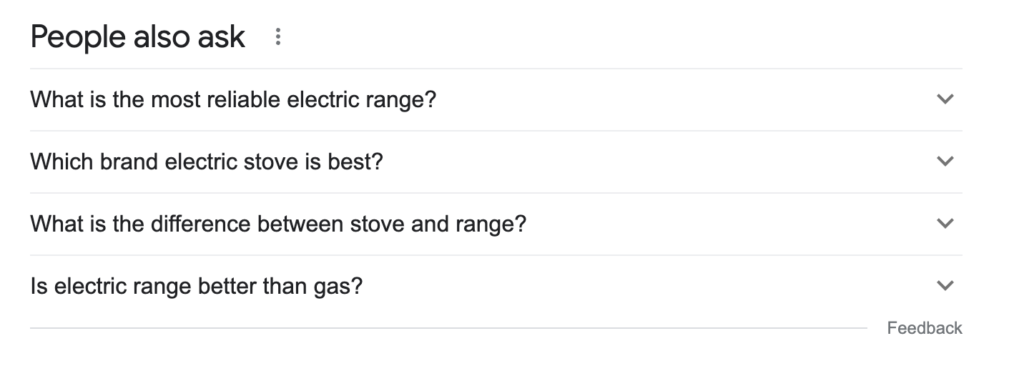Click chevron for most reliable electric range question
This screenshot has height=386, width=1024.
coord(945,99)
